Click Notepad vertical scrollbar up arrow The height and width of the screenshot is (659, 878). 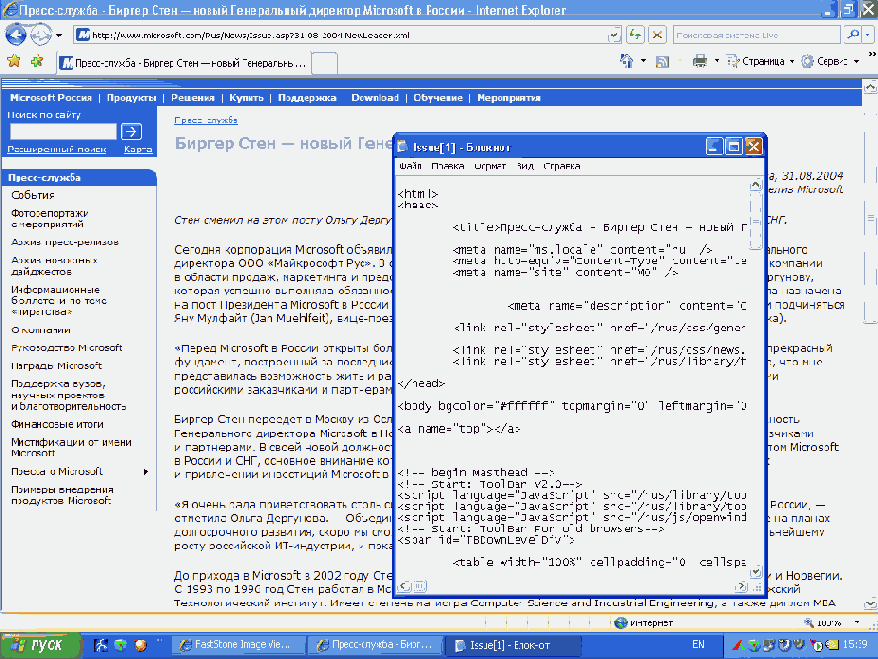click(x=755, y=185)
